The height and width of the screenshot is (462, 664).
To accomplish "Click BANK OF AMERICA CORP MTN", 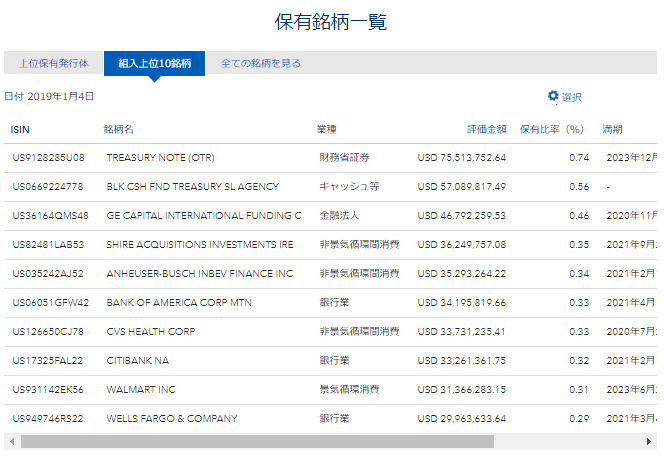I will (x=179, y=303).
